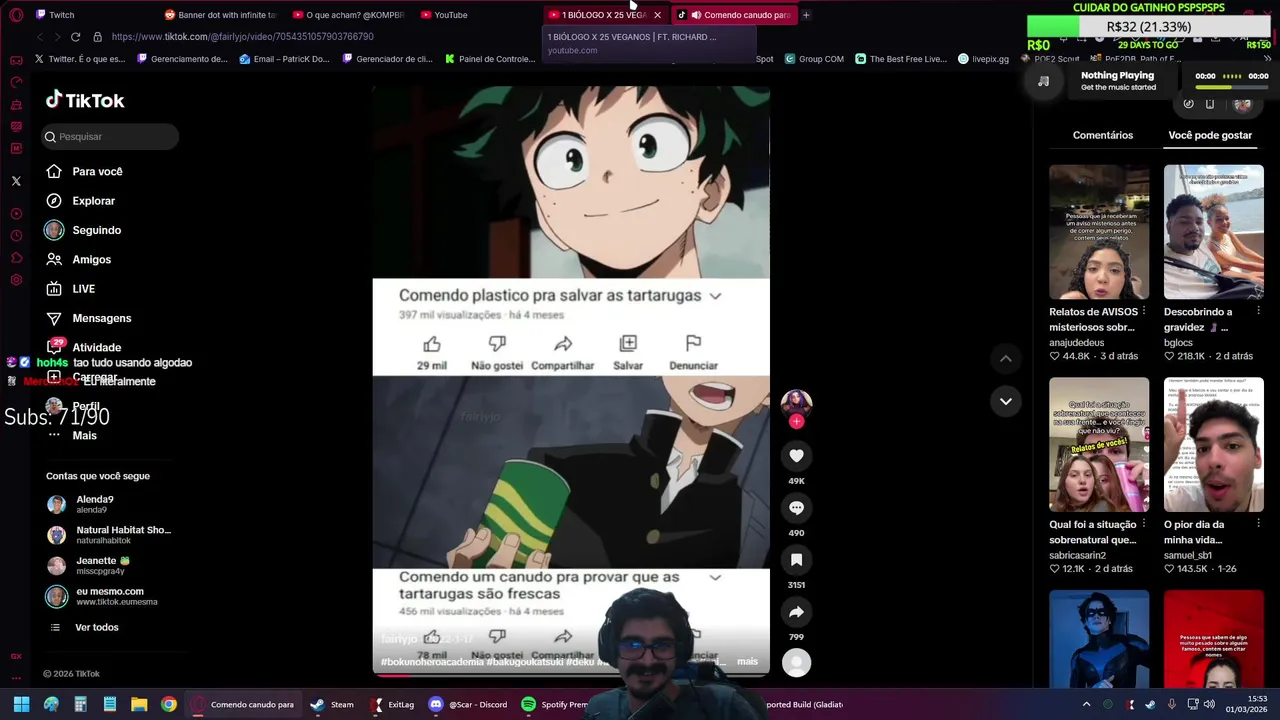
Task: Click the TikTok logo in the sidebar
Action: click(85, 100)
